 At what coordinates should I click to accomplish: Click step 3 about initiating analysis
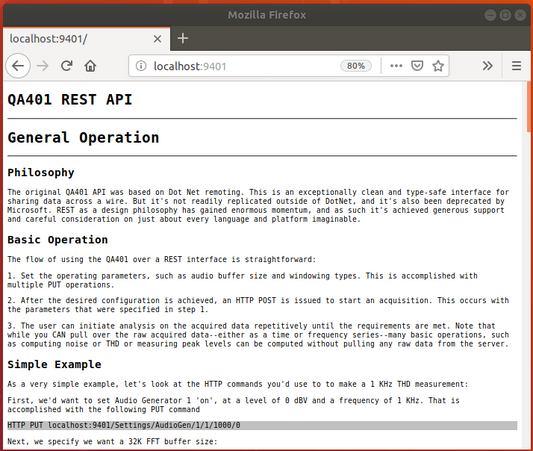tap(258, 335)
